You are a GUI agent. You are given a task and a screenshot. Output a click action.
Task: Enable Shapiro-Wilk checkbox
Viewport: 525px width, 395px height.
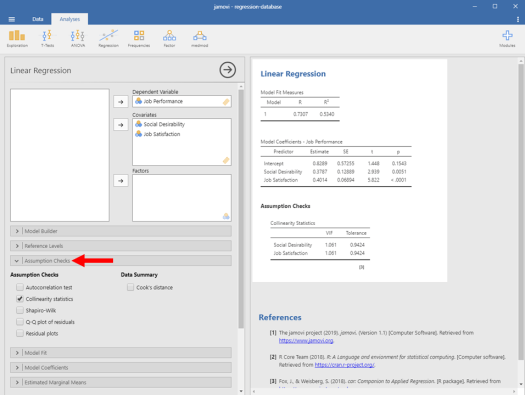point(20,310)
